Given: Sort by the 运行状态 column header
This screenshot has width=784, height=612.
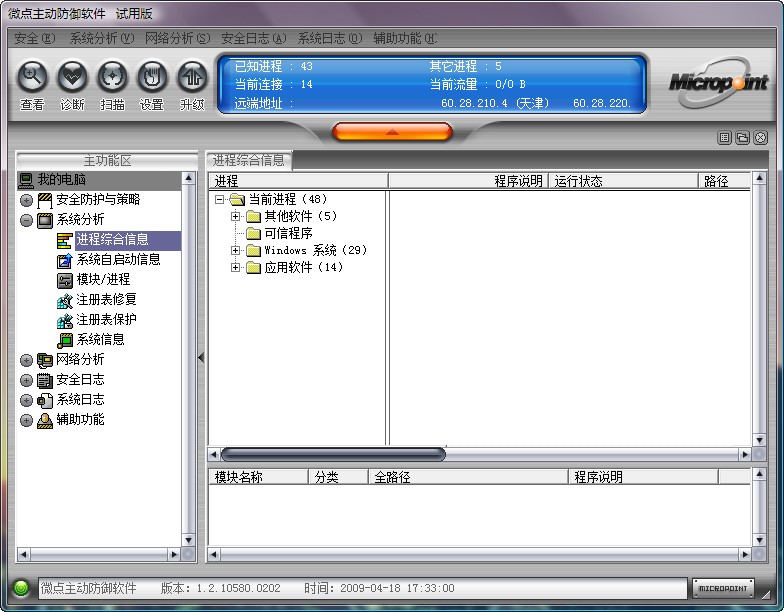Looking at the screenshot, I should (x=623, y=181).
